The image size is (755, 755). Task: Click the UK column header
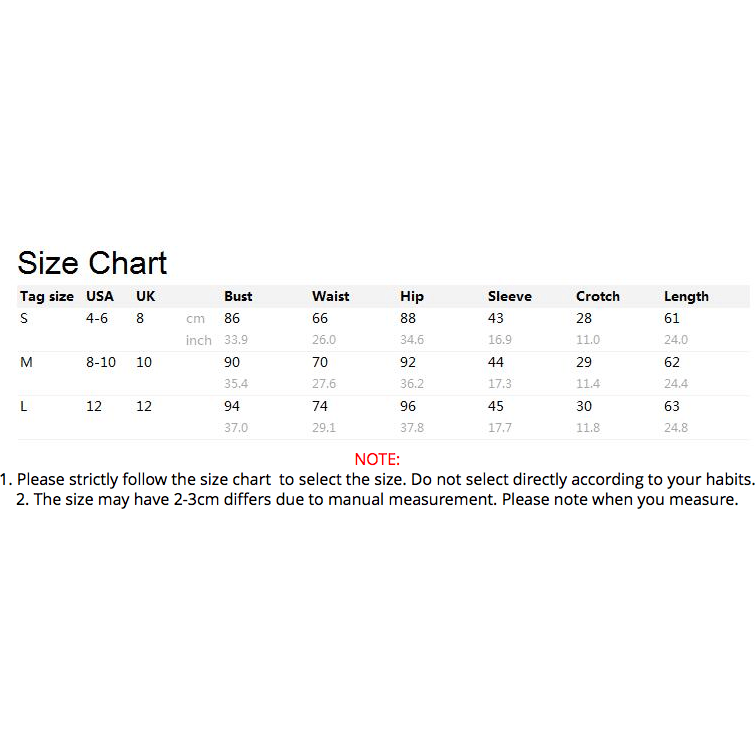click(x=145, y=296)
